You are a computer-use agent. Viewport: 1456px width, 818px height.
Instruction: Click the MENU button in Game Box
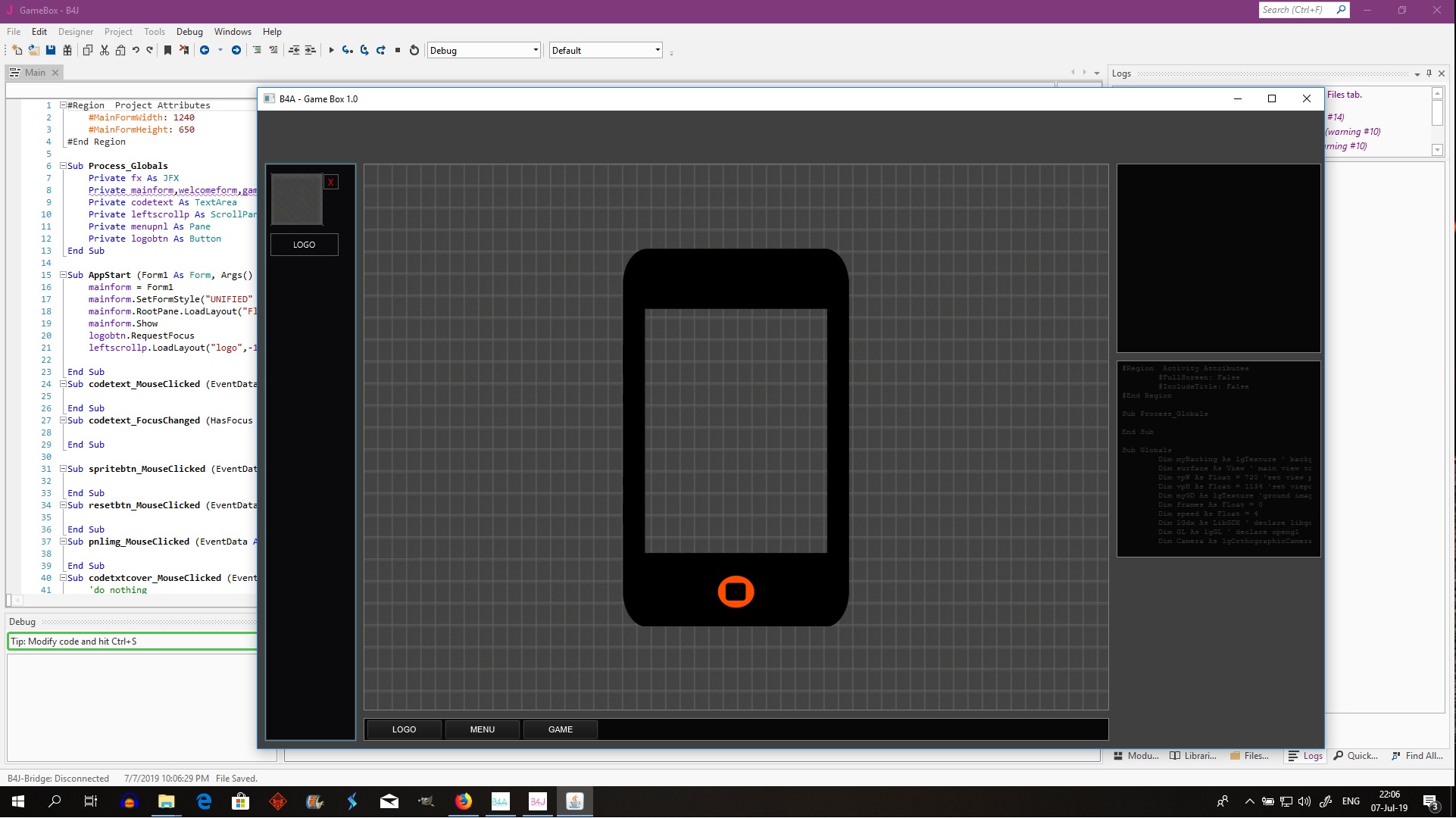click(482, 729)
